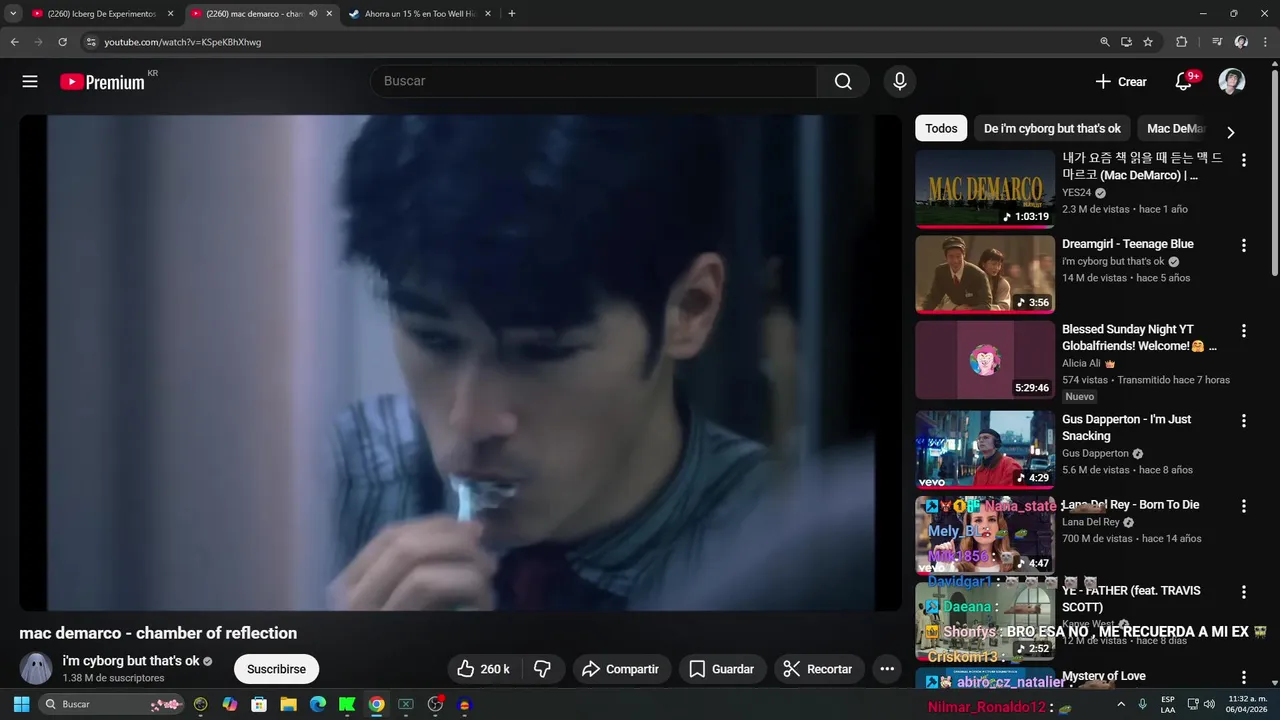Start voice search with the microphone icon

point(900,81)
